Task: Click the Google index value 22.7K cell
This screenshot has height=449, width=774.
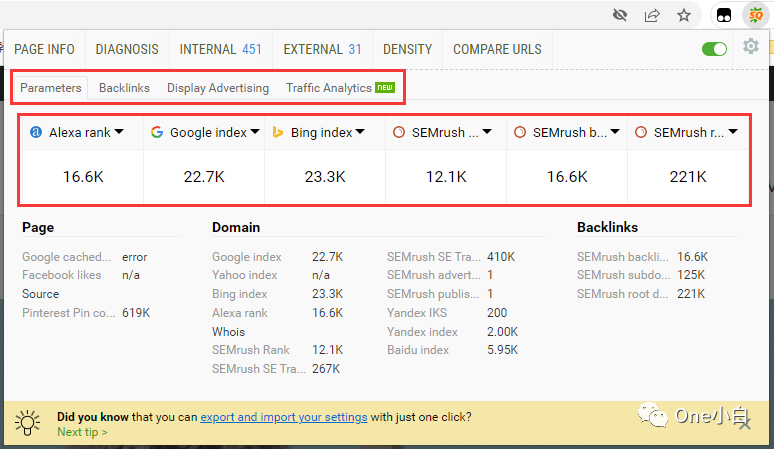Action: click(x=204, y=177)
